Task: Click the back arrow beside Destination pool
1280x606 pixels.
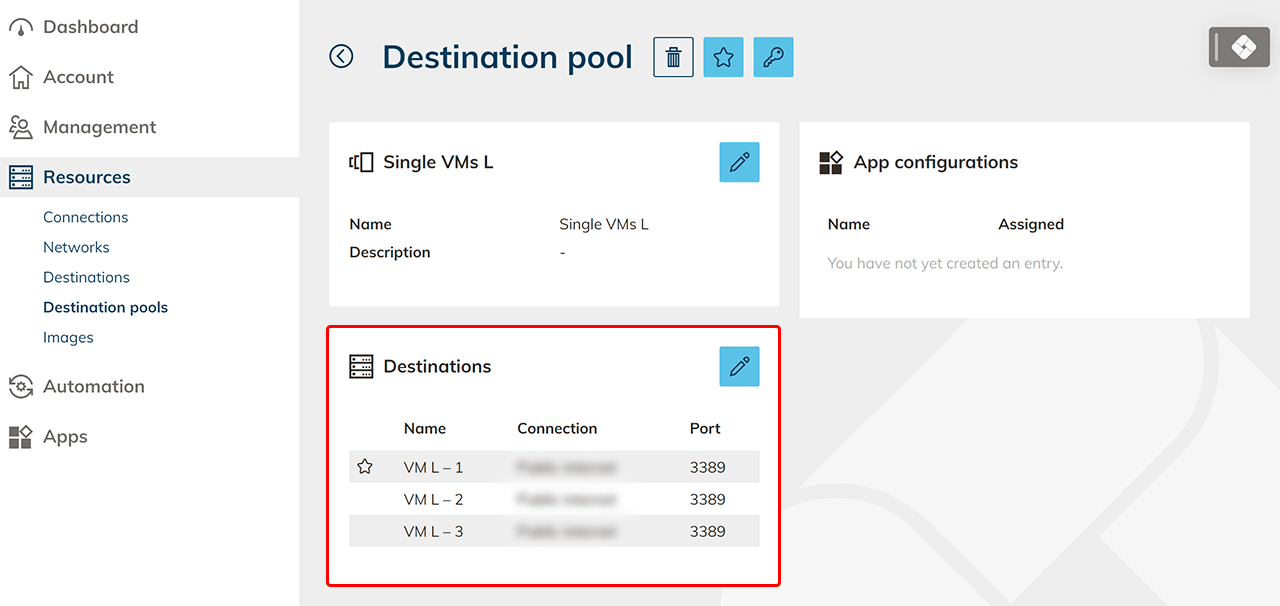Action: click(341, 57)
